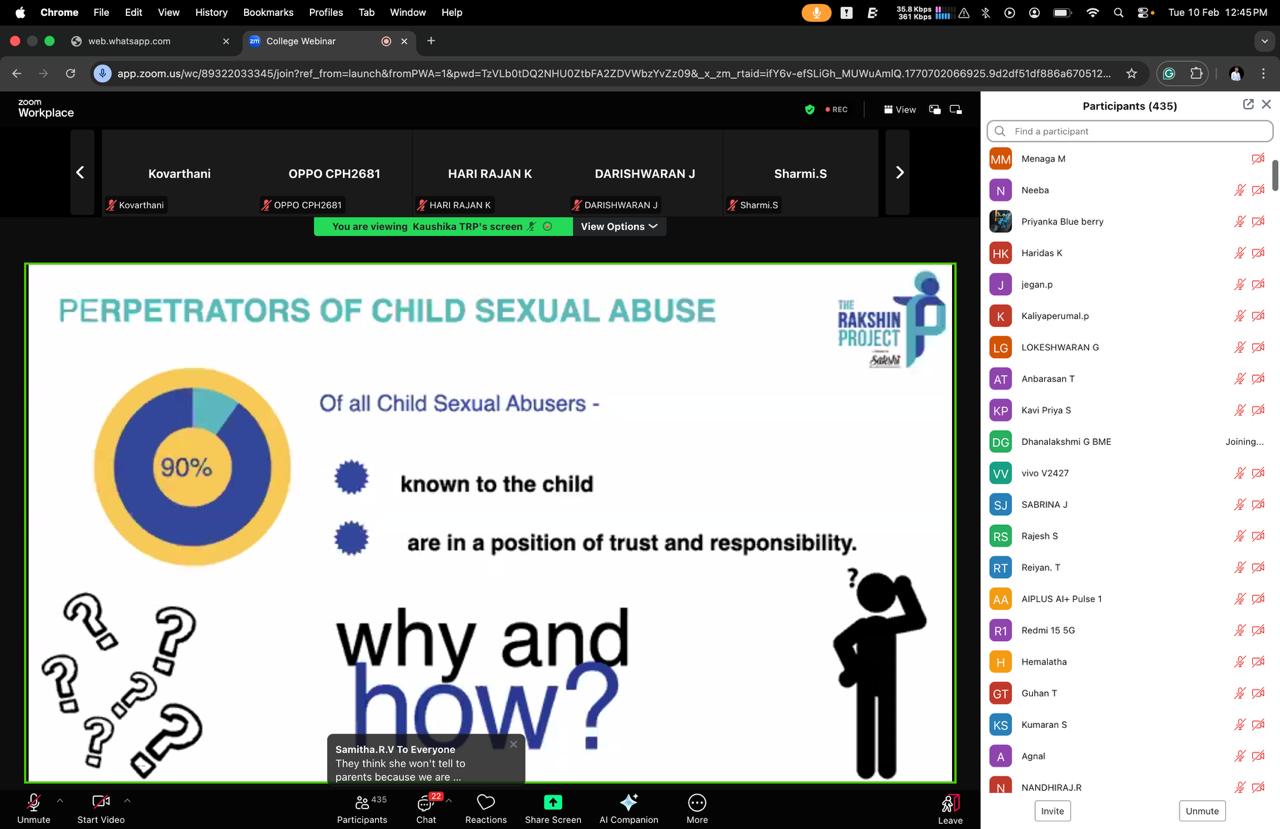Image resolution: width=1280 pixels, height=829 pixels.
Task: Open the View layout button
Action: 900,109
